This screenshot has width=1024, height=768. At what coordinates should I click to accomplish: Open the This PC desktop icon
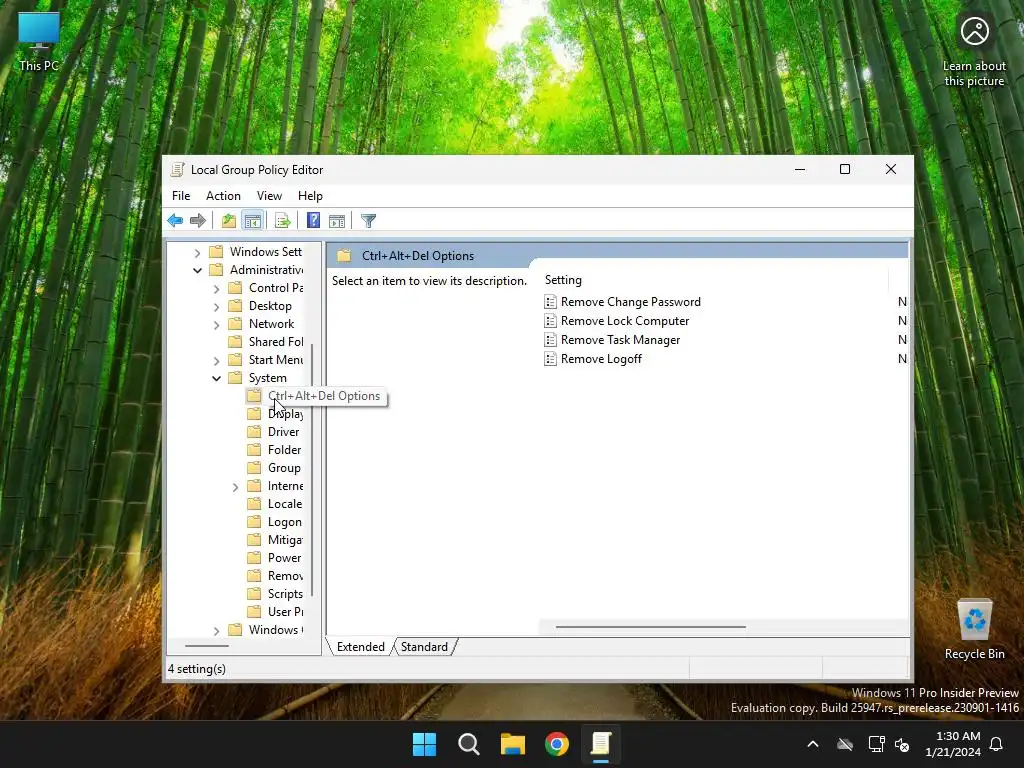pyautogui.click(x=39, y=41)
